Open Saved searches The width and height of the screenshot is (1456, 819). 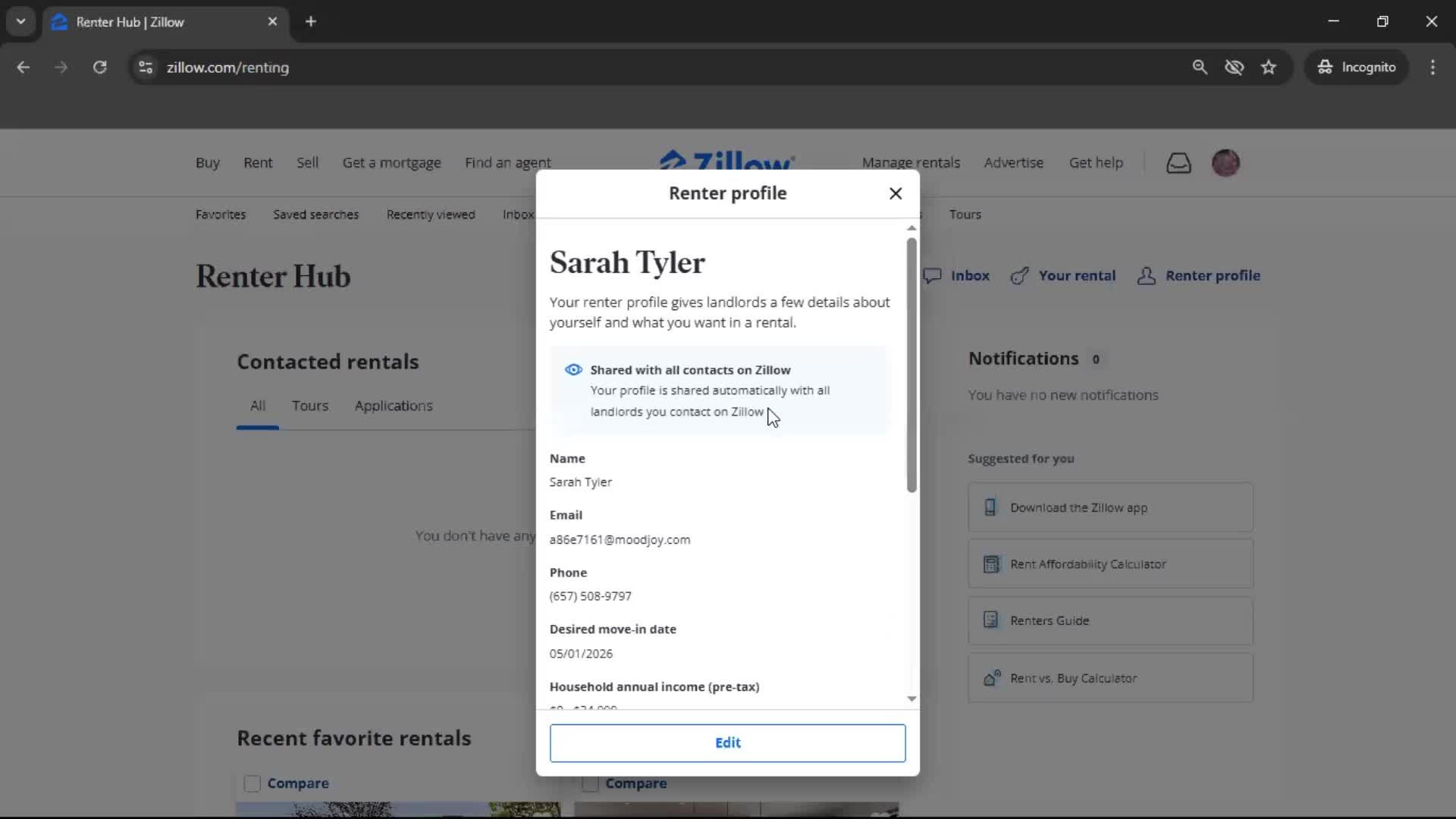[316, 215]
